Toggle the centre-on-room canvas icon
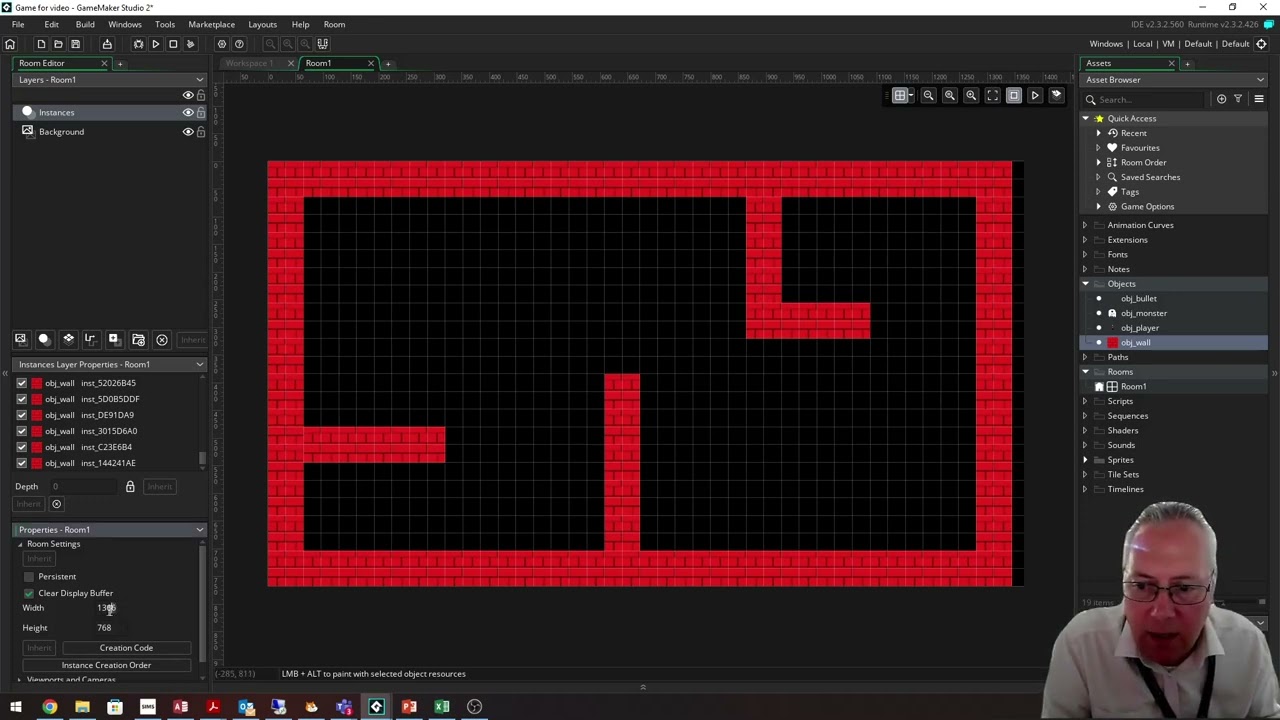The image size is (1280, 720). coord(1013,96)
